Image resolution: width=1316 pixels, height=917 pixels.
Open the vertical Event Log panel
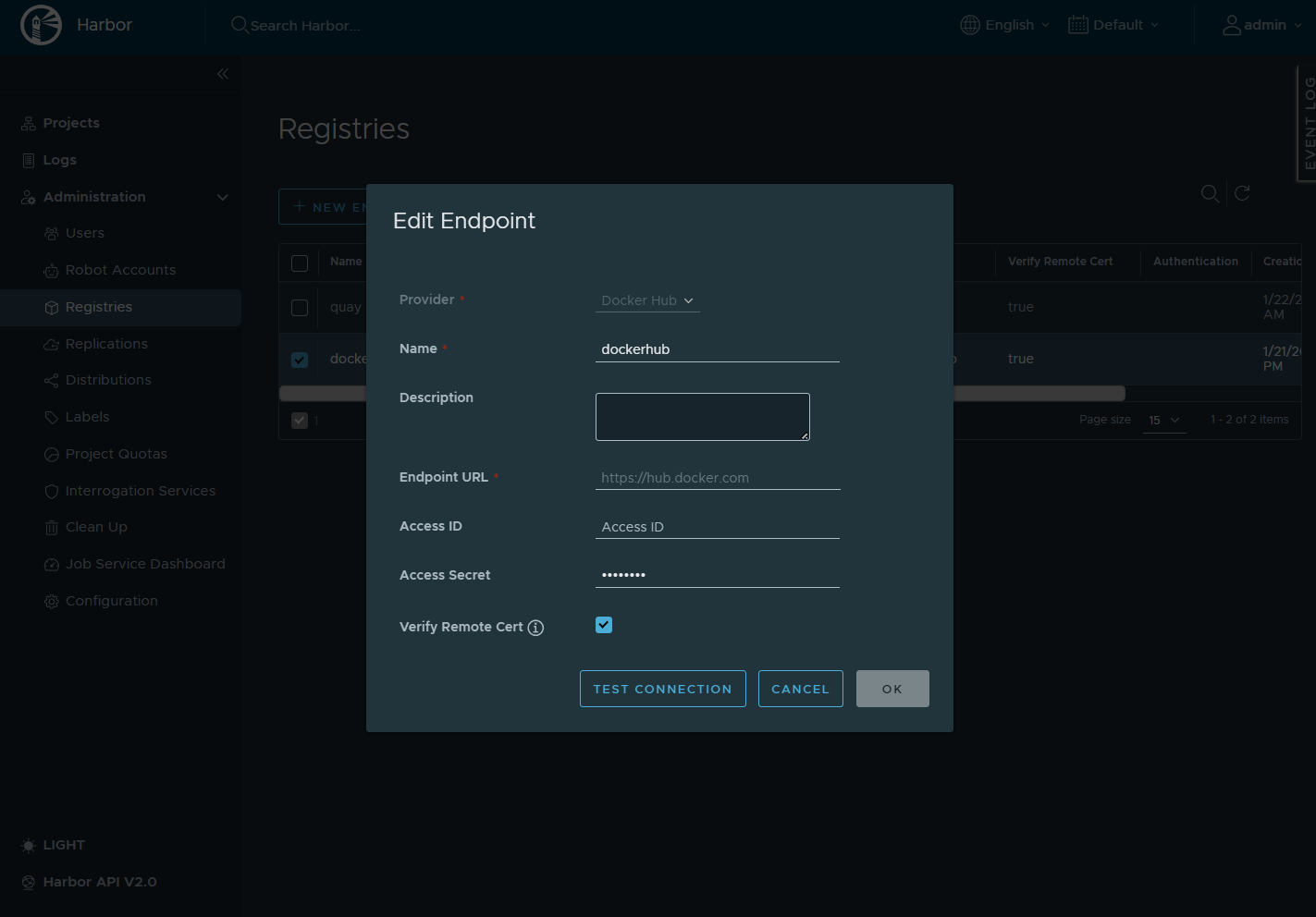(1307, 124)
